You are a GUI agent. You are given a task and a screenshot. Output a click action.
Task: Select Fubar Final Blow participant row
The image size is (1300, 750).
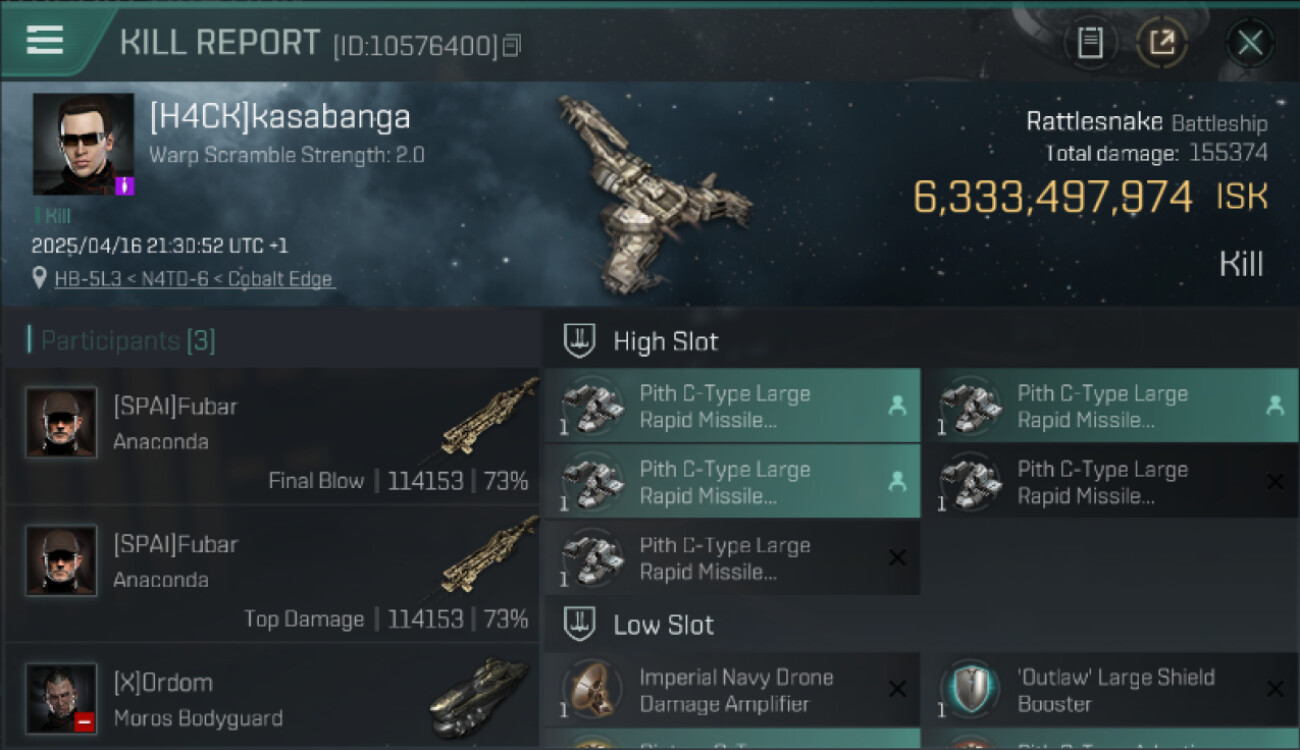pos(272,436)
